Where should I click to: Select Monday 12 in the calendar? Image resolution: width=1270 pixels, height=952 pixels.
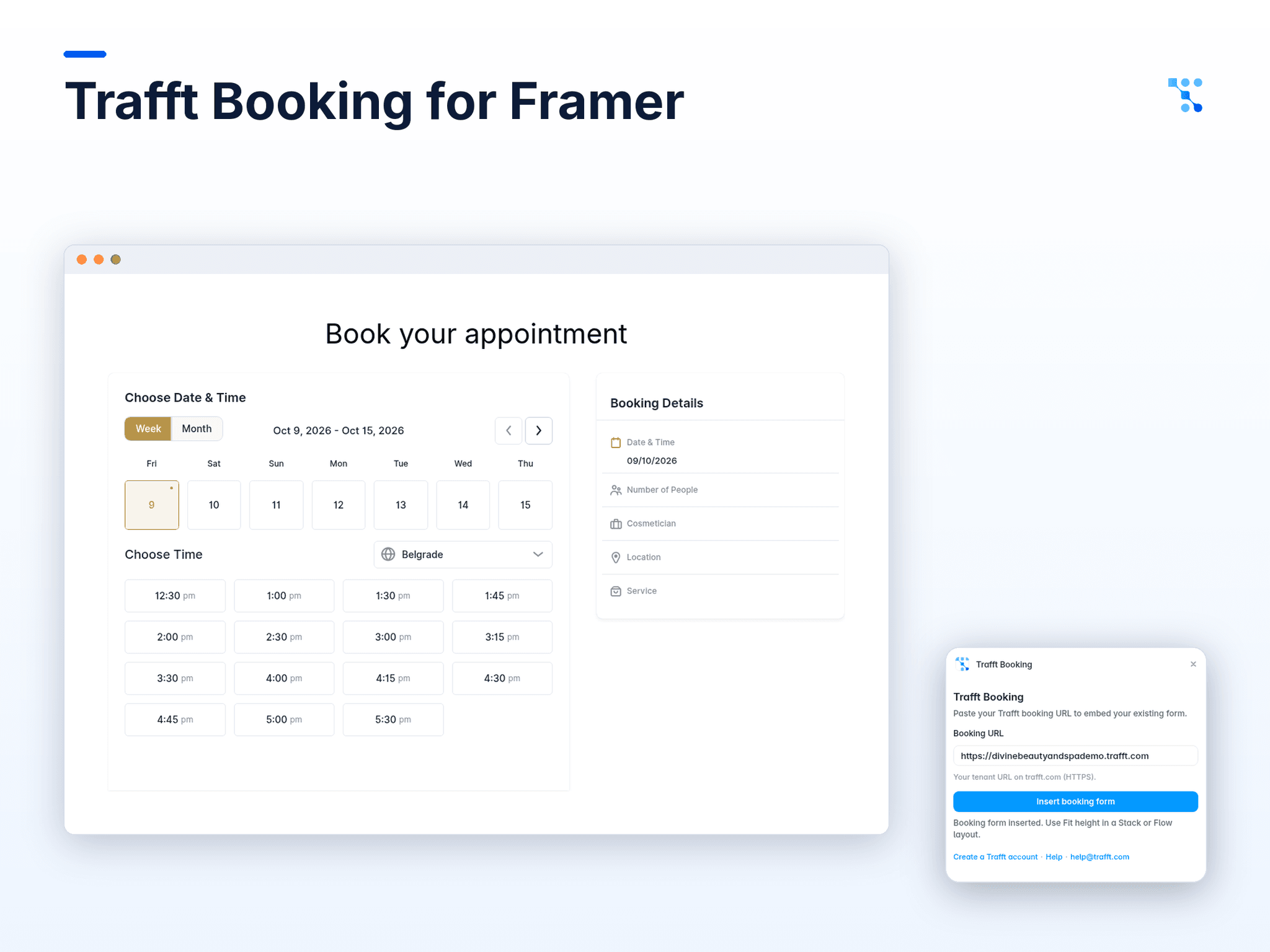pyautogui.click(x=339, y=505)
